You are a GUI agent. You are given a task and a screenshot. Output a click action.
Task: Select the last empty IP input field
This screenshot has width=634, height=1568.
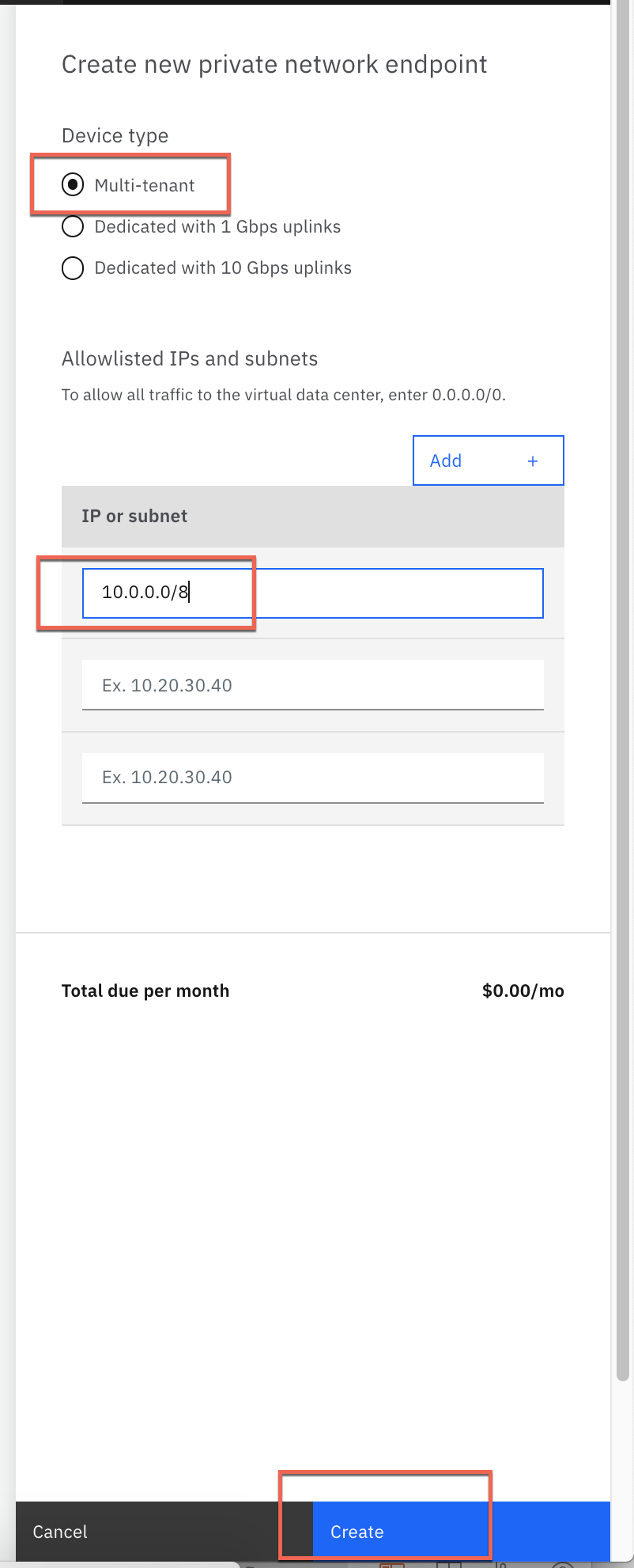click(x=312, y=778)
